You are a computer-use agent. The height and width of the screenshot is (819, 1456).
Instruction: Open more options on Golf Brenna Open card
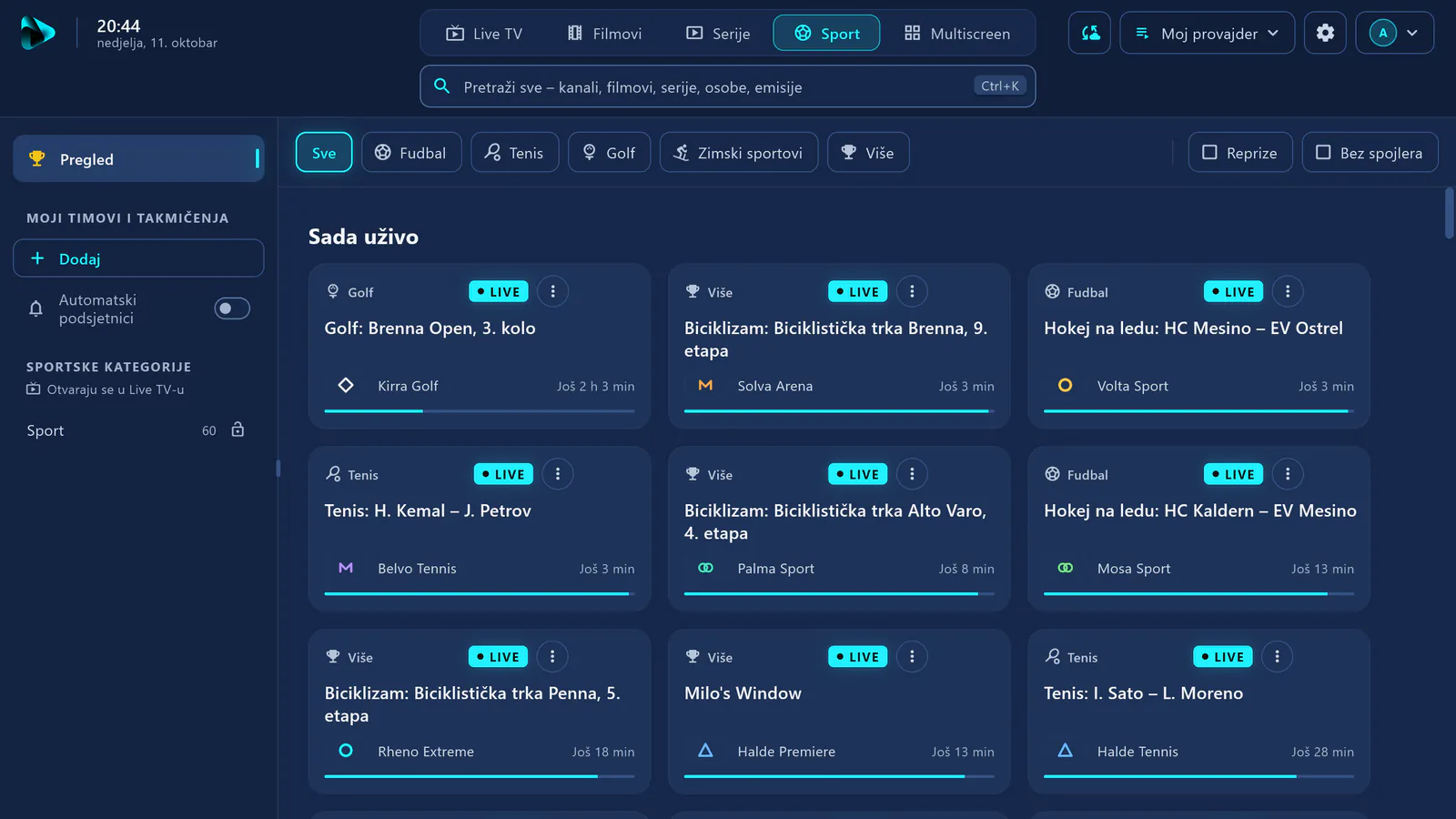click(552, 291)
